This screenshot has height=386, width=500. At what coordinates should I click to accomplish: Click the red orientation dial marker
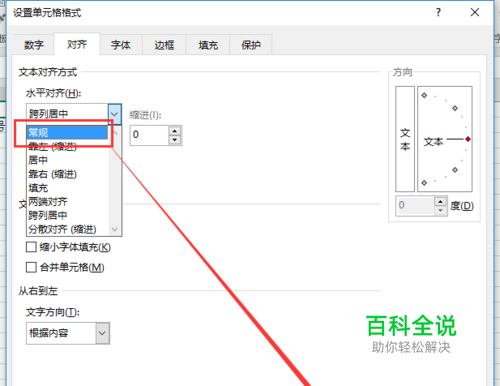coord(468,139)
